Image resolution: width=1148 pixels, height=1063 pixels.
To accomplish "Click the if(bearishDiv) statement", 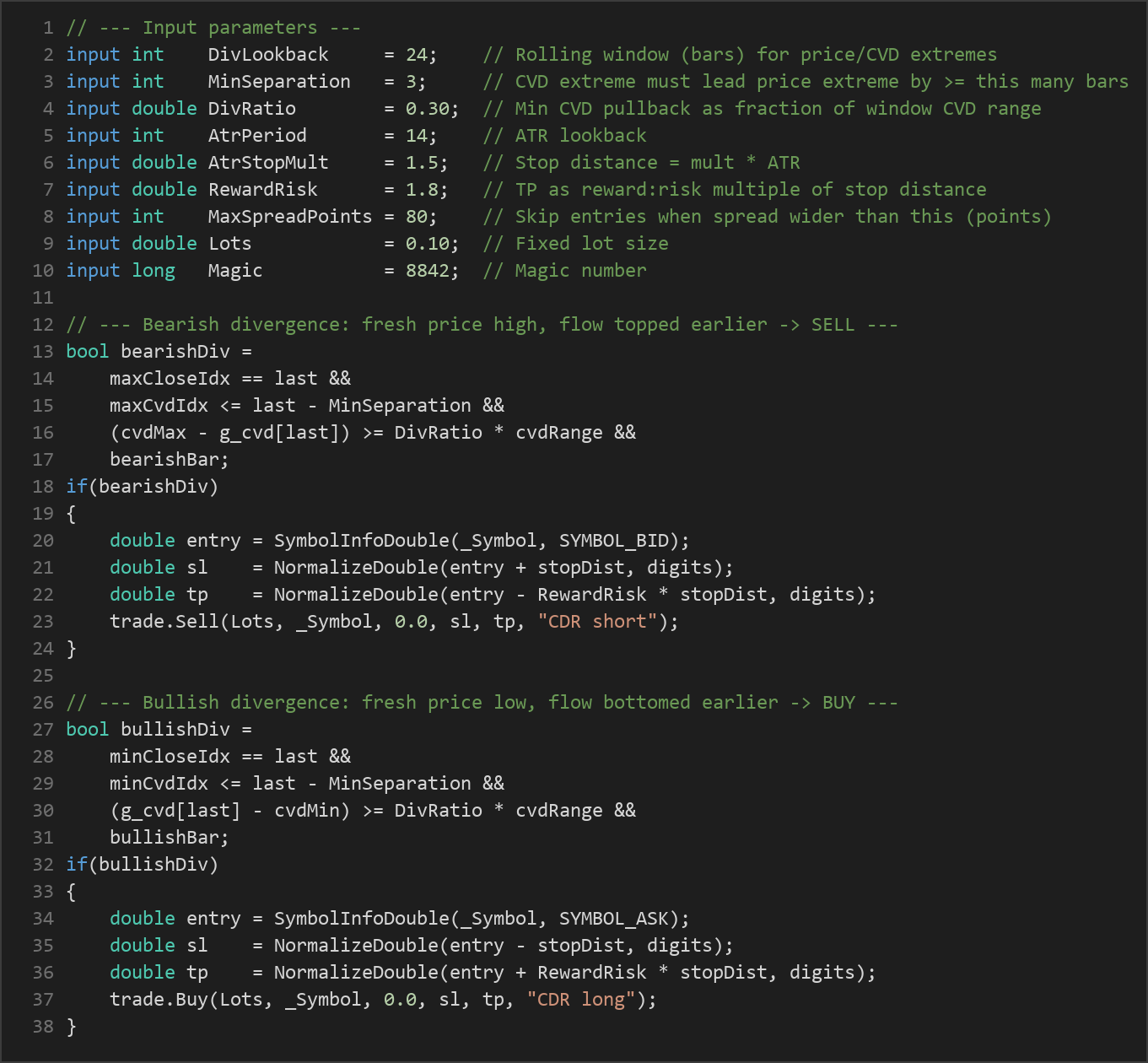I will coord(143,487).
